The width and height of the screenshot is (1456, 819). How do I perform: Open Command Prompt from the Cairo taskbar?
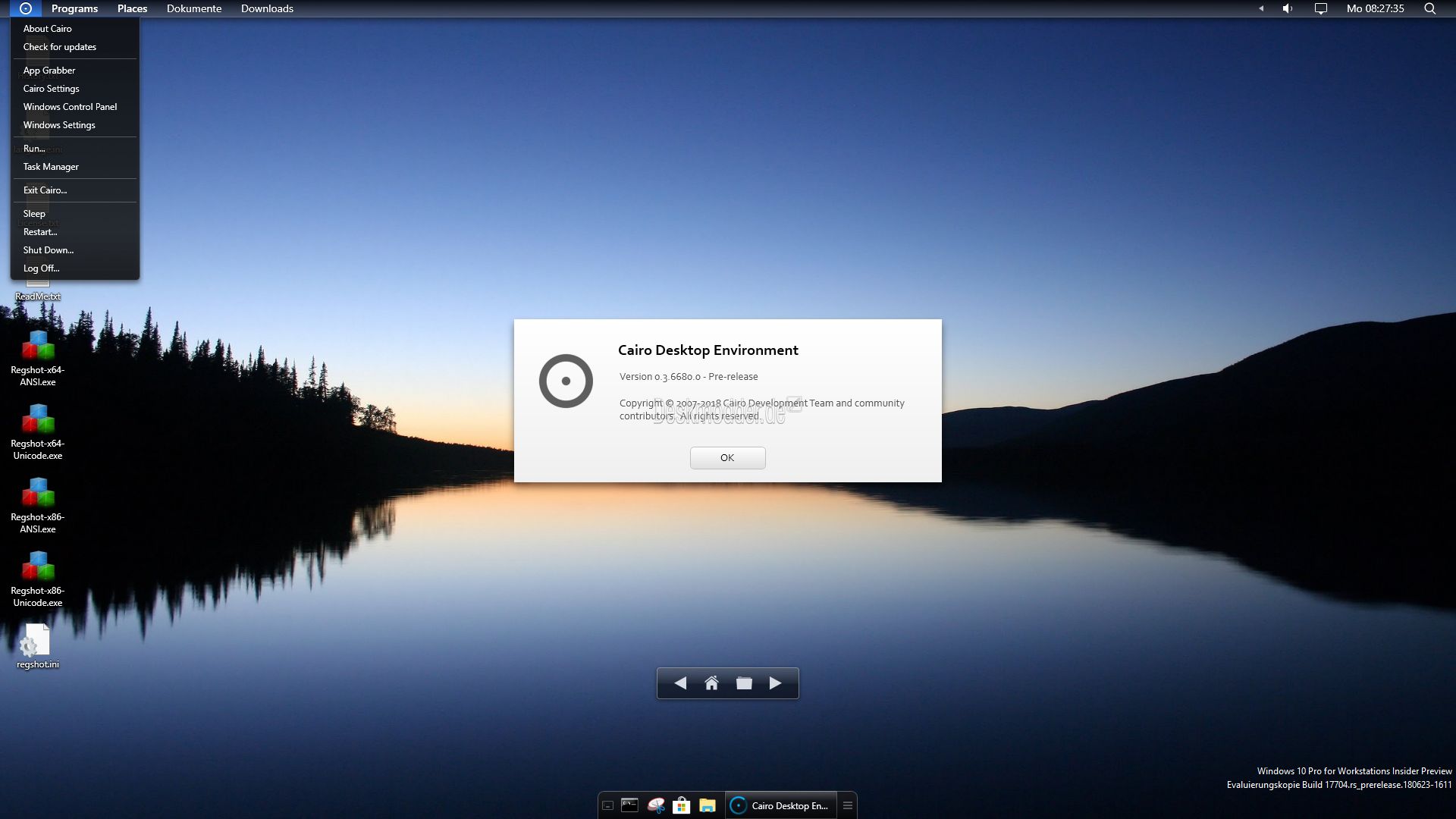[x=629, y=805]
